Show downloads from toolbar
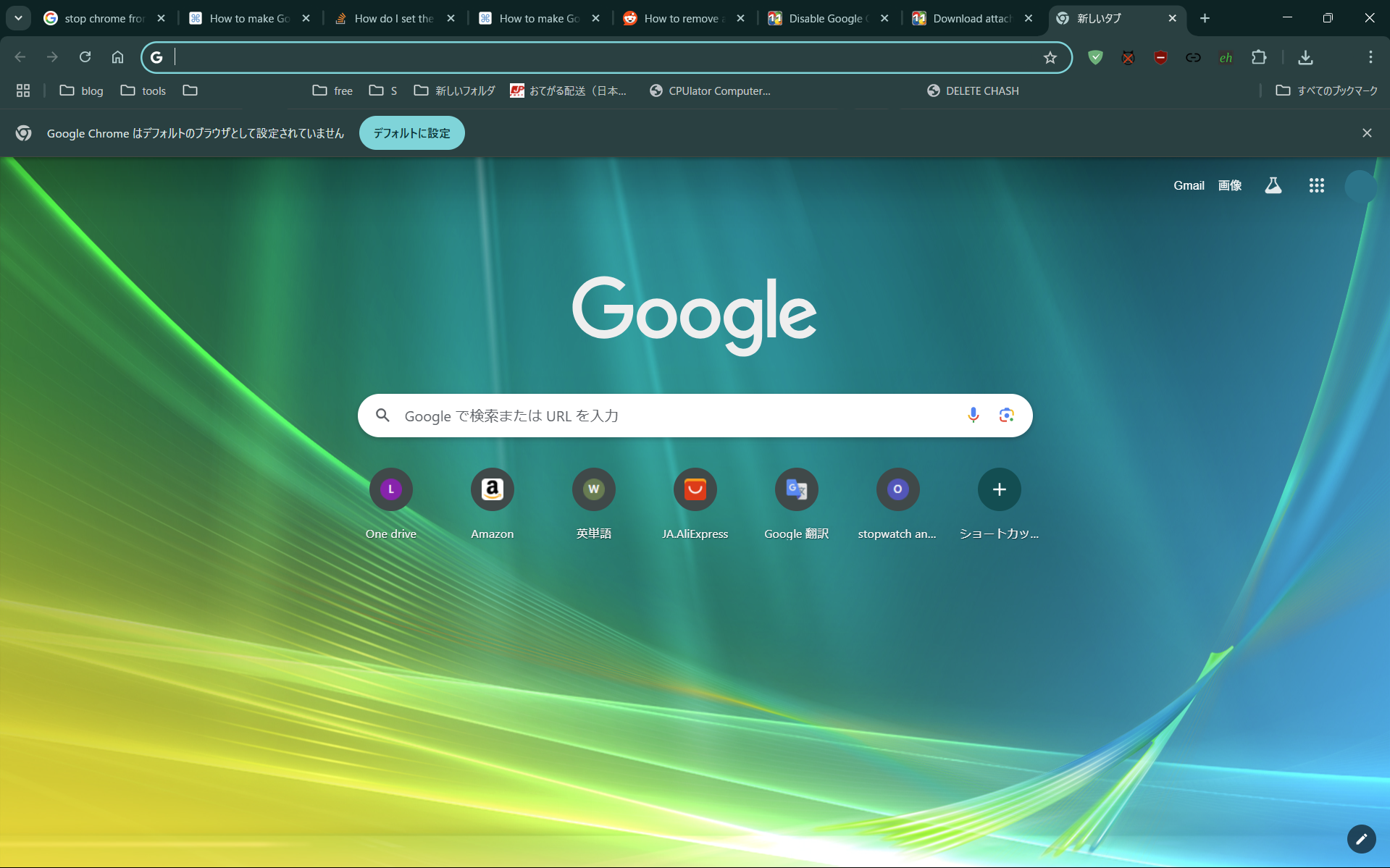Image resolution: width=1390 pixels, height=868 pixels. 1305,57
